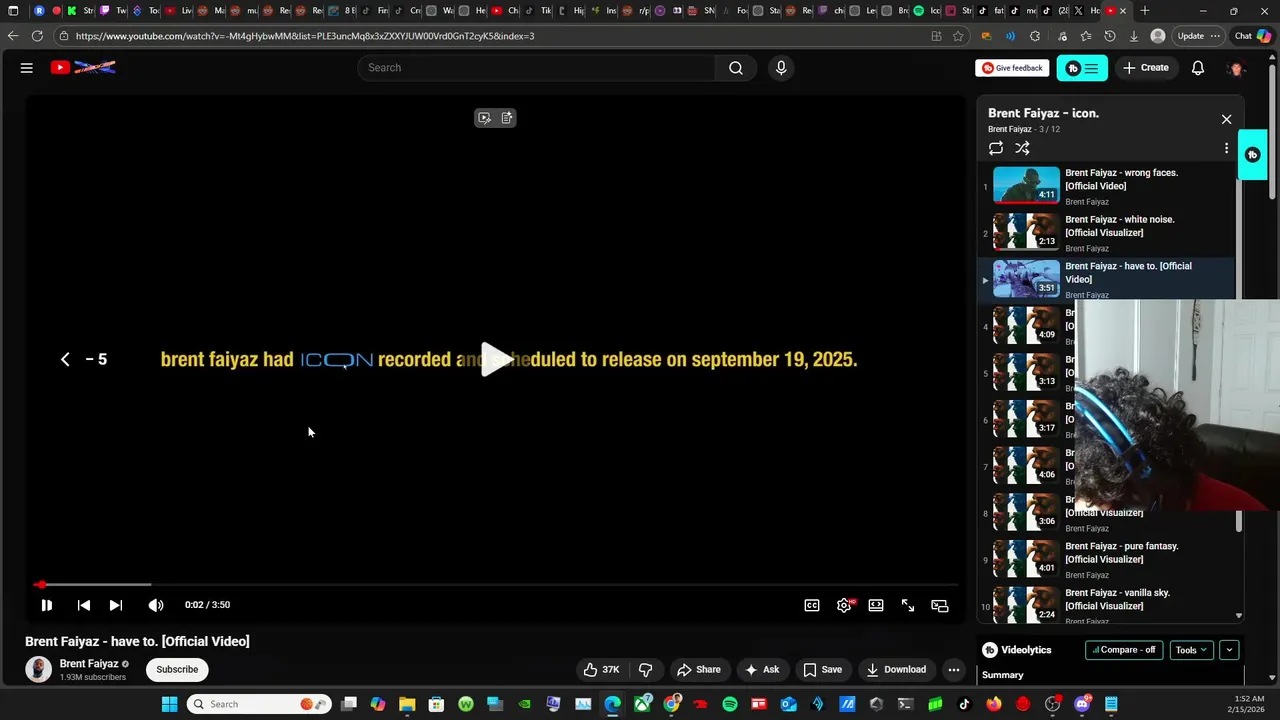The image size is (1280, 720).
Task: Click the search magnifier button
Action: coord(736,68)
